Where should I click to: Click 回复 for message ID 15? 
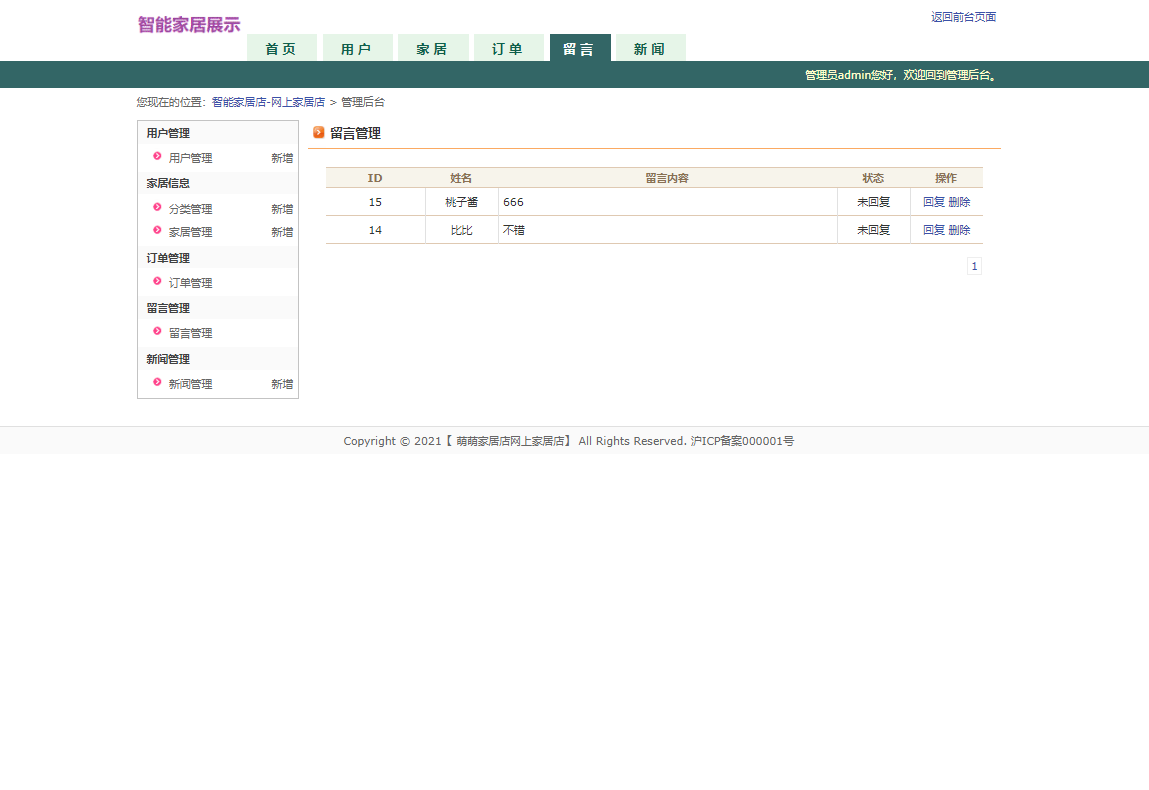tap(935, 201)
